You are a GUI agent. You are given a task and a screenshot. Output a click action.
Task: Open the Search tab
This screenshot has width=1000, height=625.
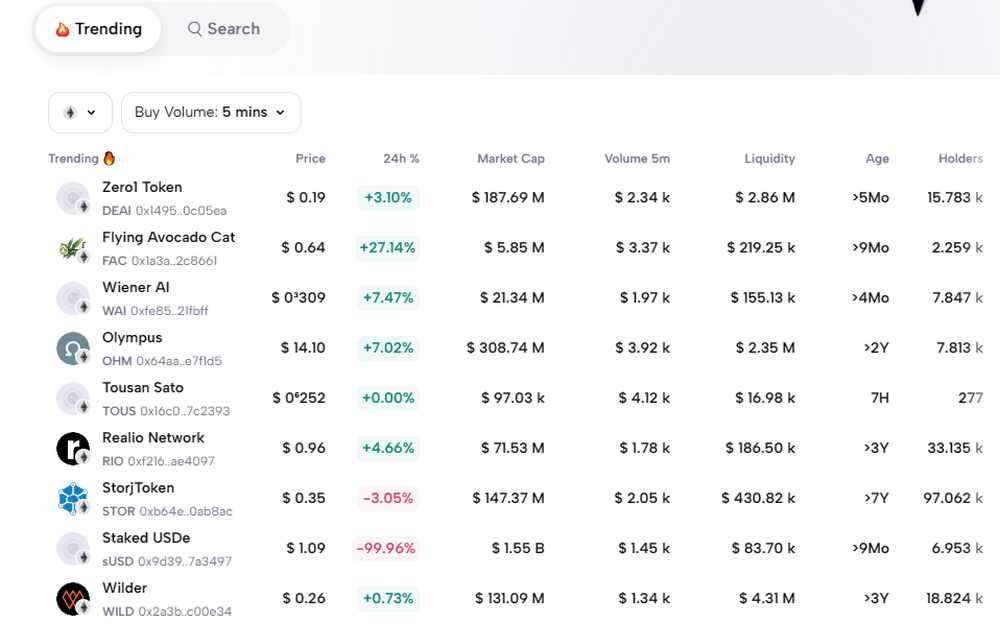224,29
